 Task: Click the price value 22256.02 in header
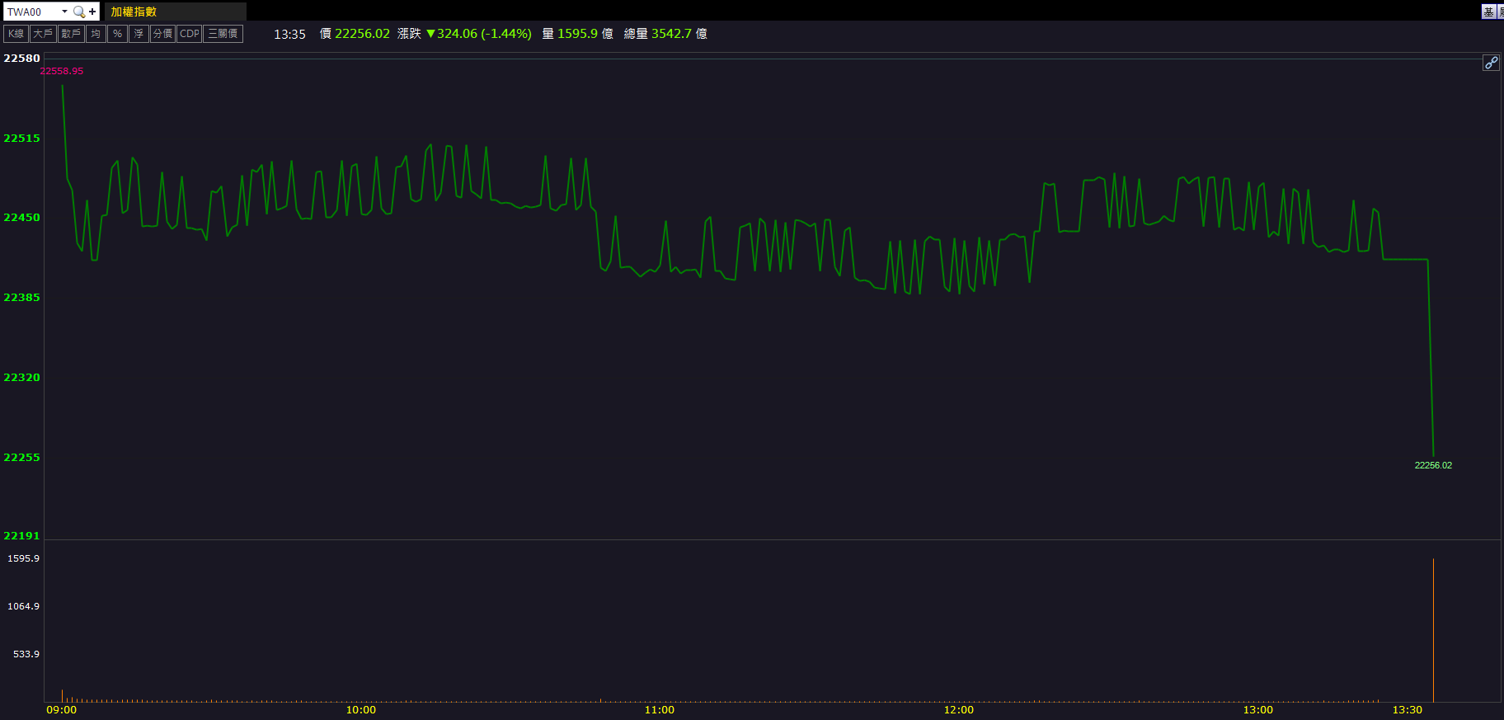[x=362, y=34]
